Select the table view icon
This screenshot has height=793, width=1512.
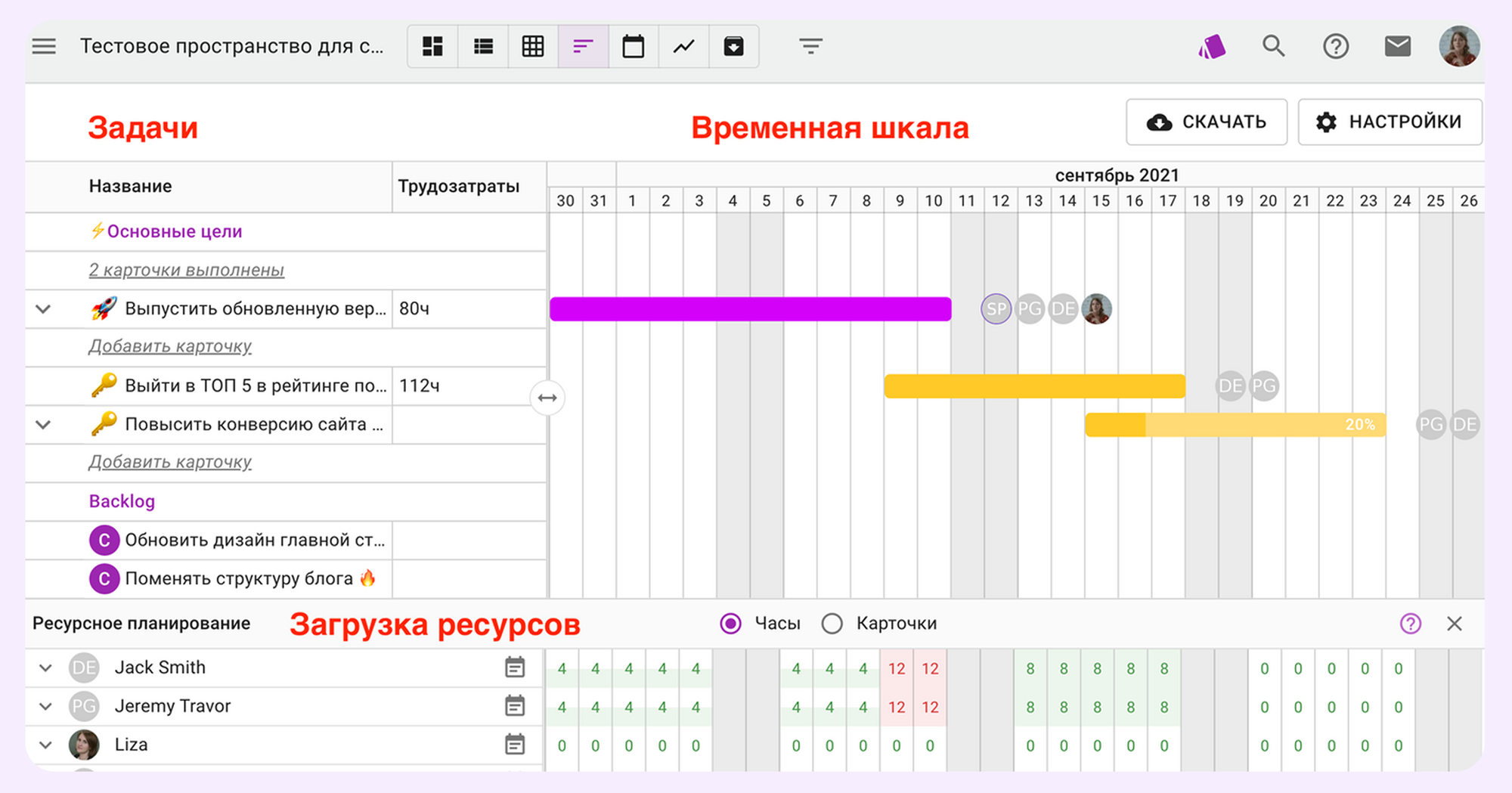pyautogui.click(x=532, y=46)
